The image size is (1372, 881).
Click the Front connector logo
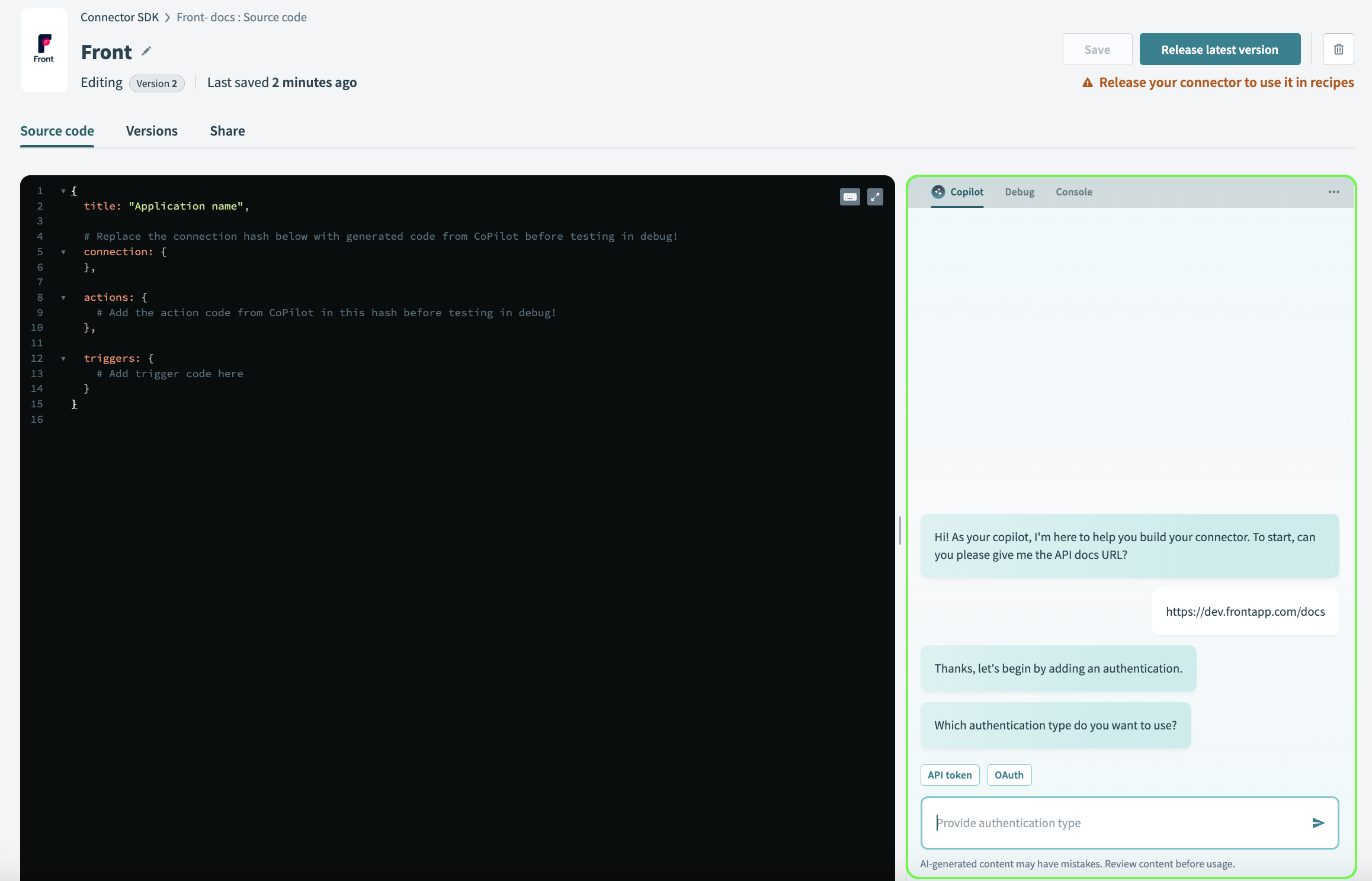tap(44, 50)
